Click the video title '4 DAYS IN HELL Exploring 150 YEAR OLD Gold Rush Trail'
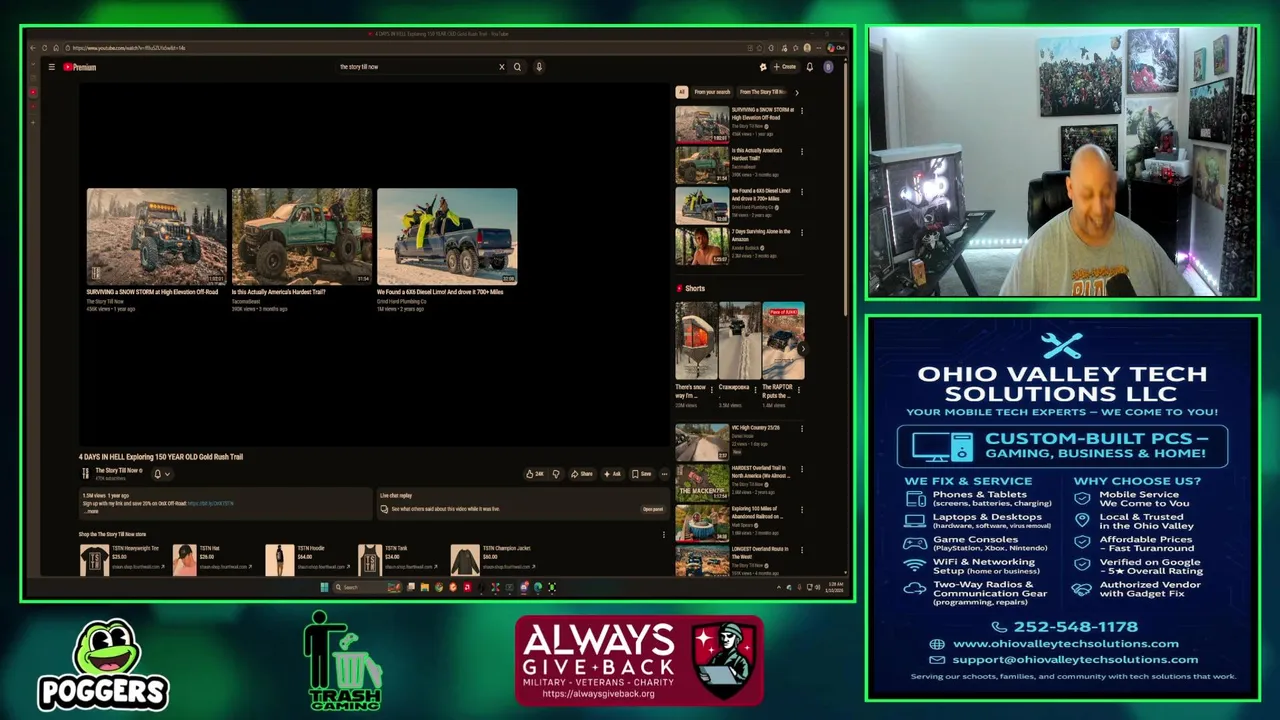 [161, 457]
